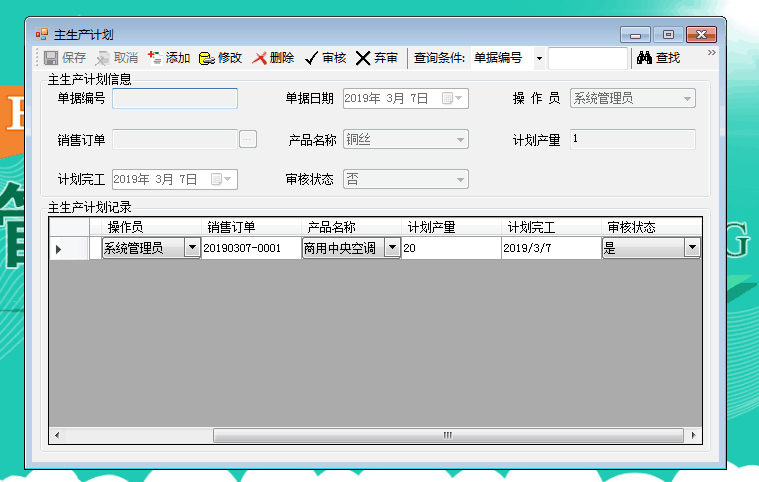The image size is (759, 482).
Task: Delete the record using 删除
Action: (x=273, y=58)
